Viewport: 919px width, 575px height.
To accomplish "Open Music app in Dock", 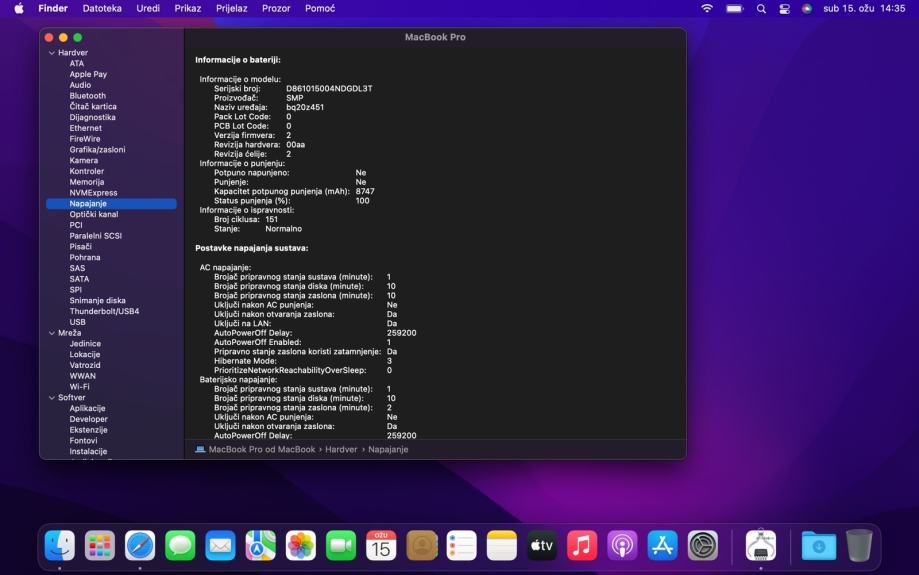I will pyautogui.click(x=582, y=545).
